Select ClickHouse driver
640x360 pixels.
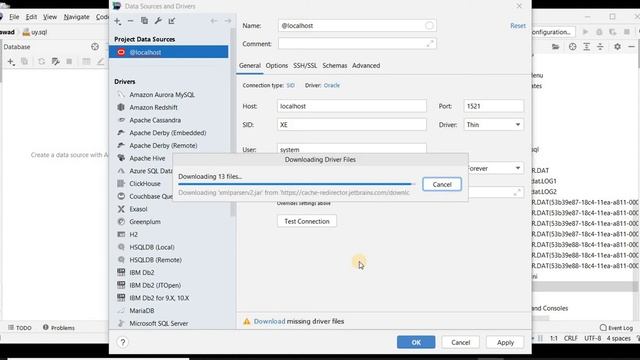coord(144,183)
